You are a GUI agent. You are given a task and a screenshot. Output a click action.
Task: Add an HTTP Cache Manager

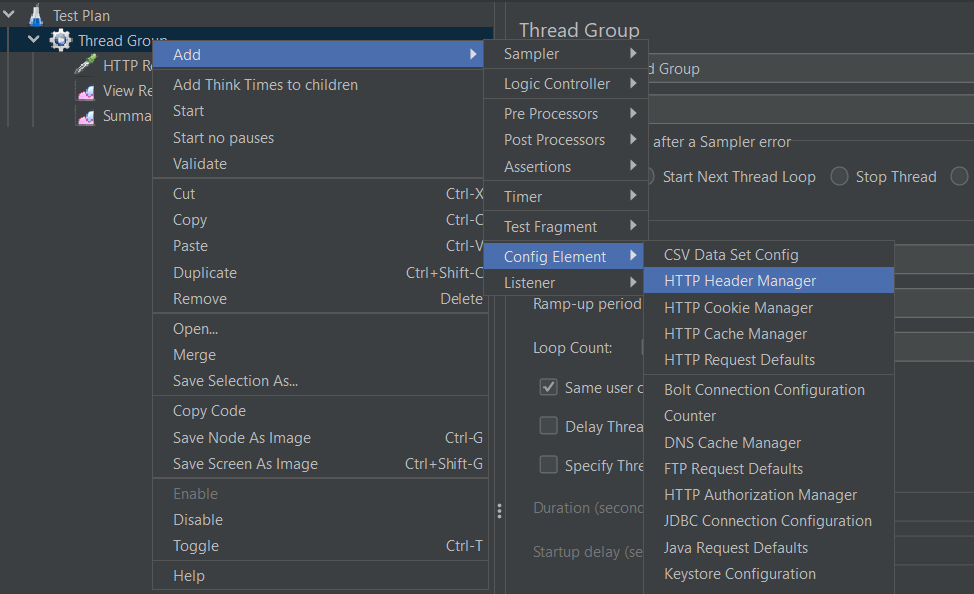tap(769, 334)
